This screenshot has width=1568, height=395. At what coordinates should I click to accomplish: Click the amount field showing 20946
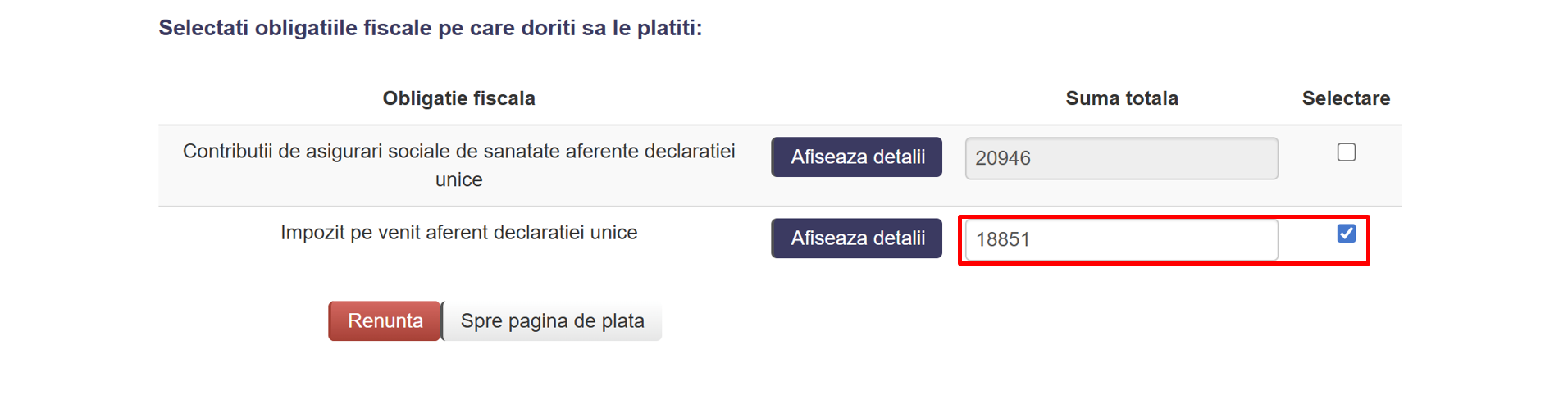(x=1120, y=158)
